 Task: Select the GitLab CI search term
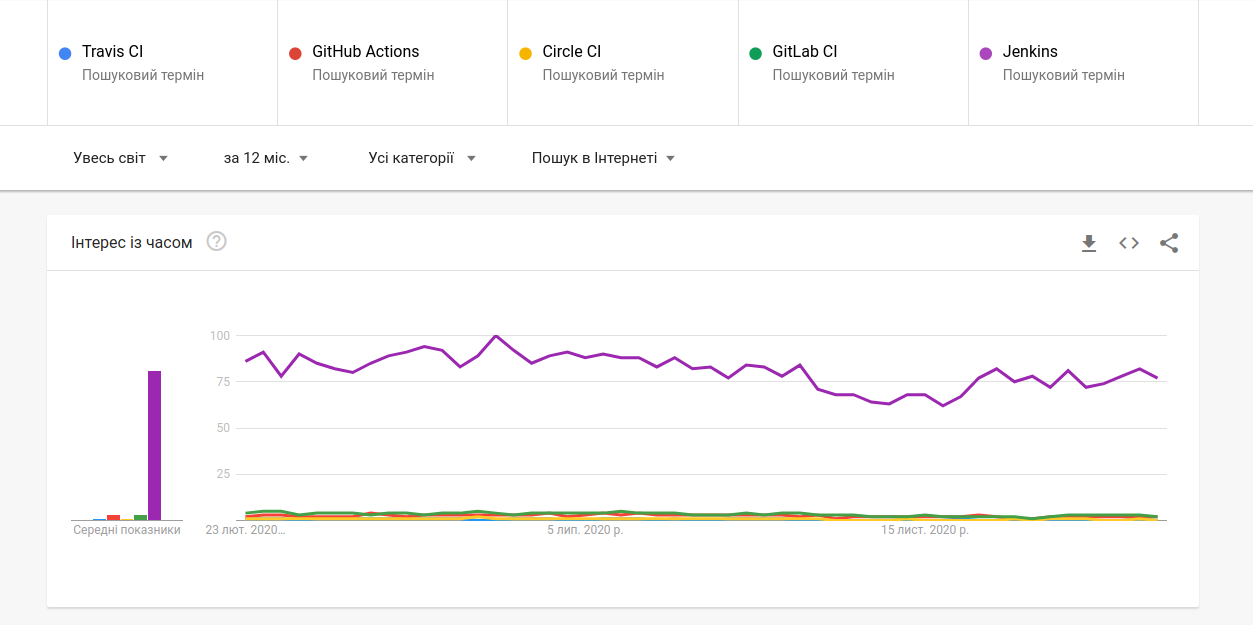point(853,63)
